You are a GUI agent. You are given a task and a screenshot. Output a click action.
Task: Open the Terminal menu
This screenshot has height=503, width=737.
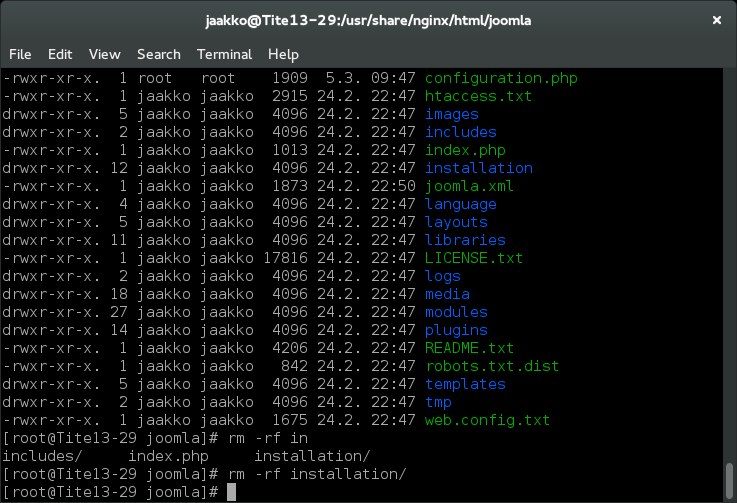[224, 55]
